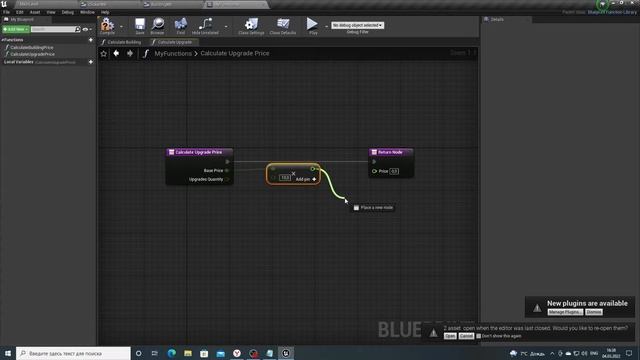Click the execution output pin on entry node
This screenshot has width=640, height=360.
click(x=227, y=162)
